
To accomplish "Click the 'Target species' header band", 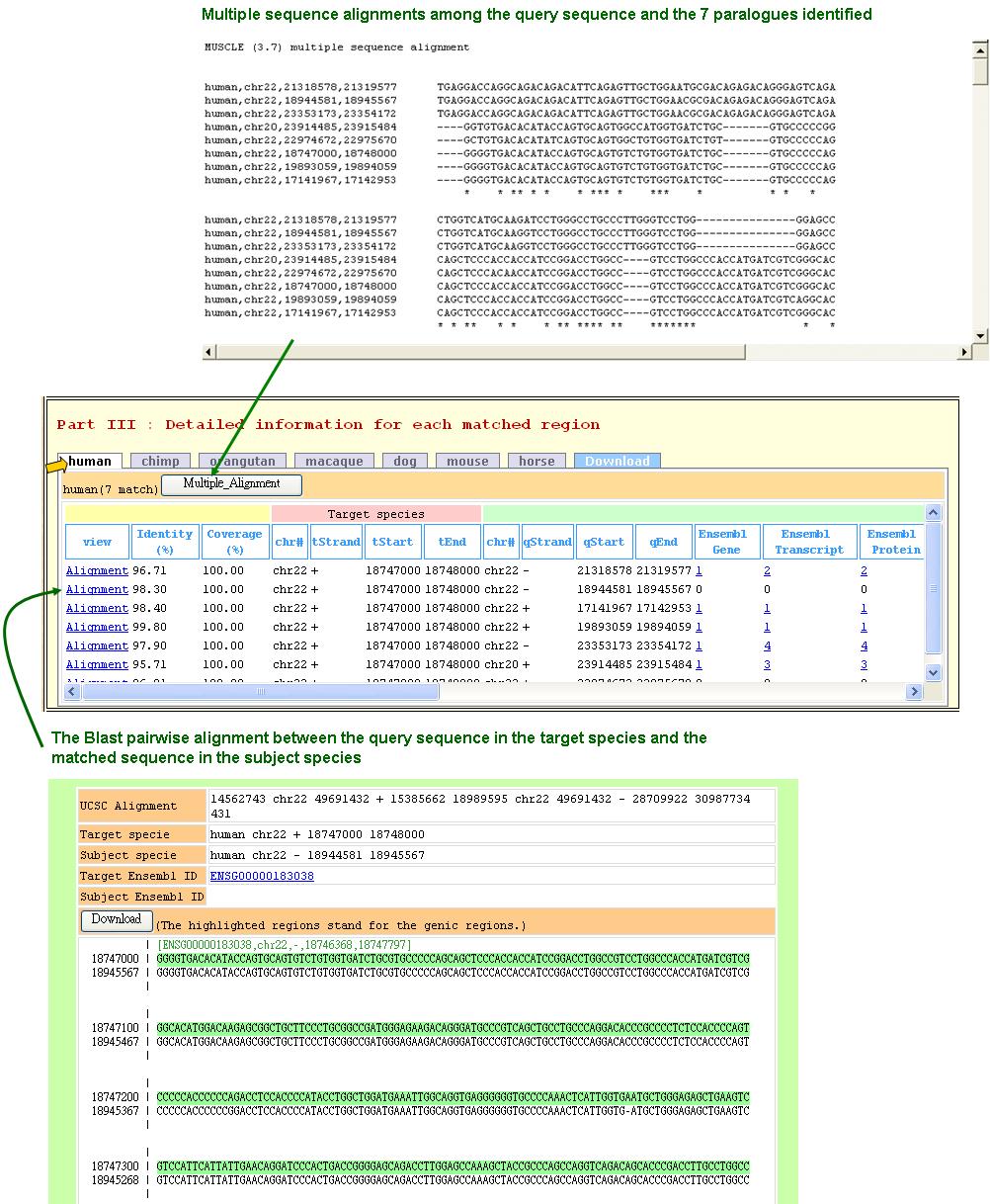I will click(x=375, y=514).
